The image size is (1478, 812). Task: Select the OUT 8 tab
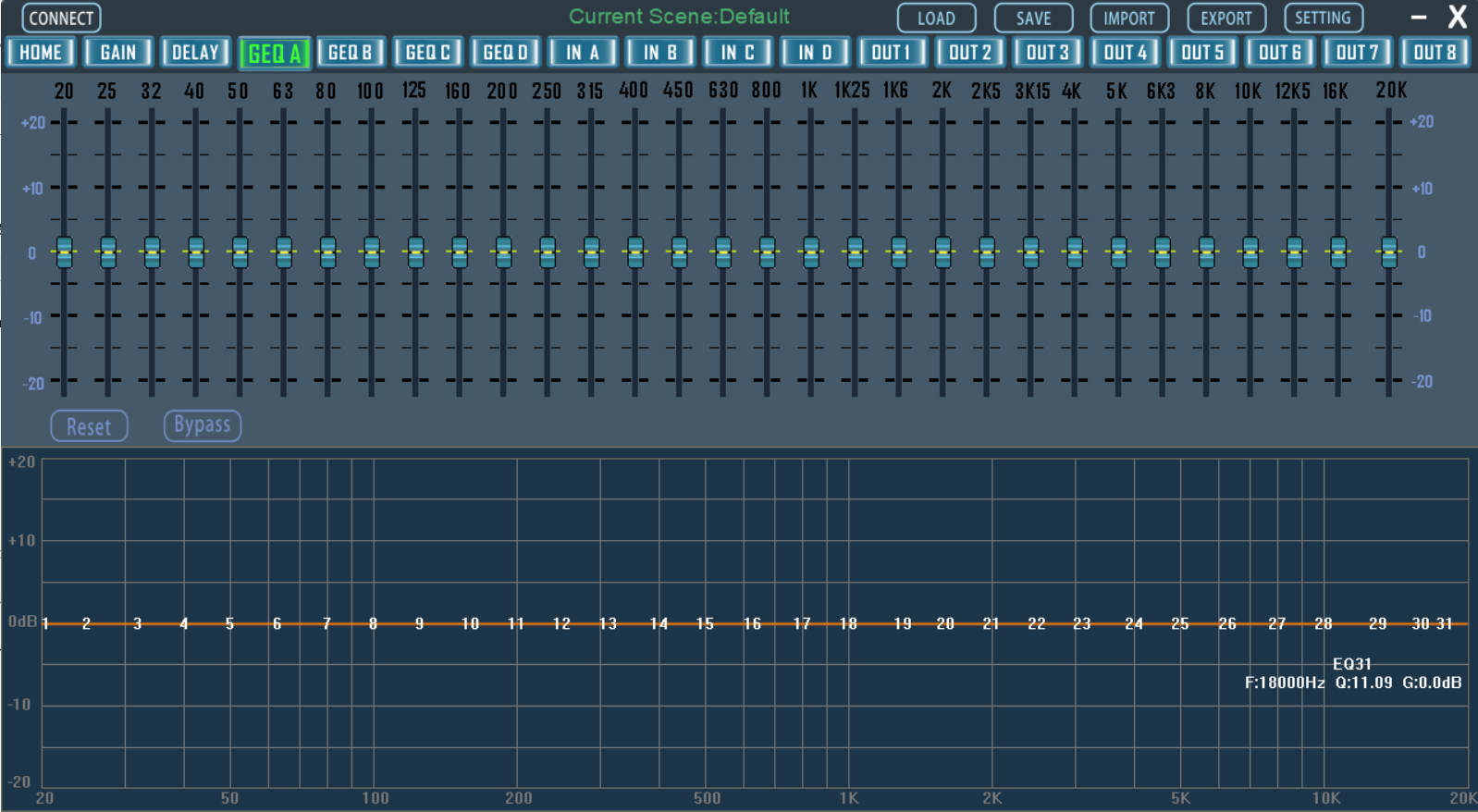(1435, 53)
